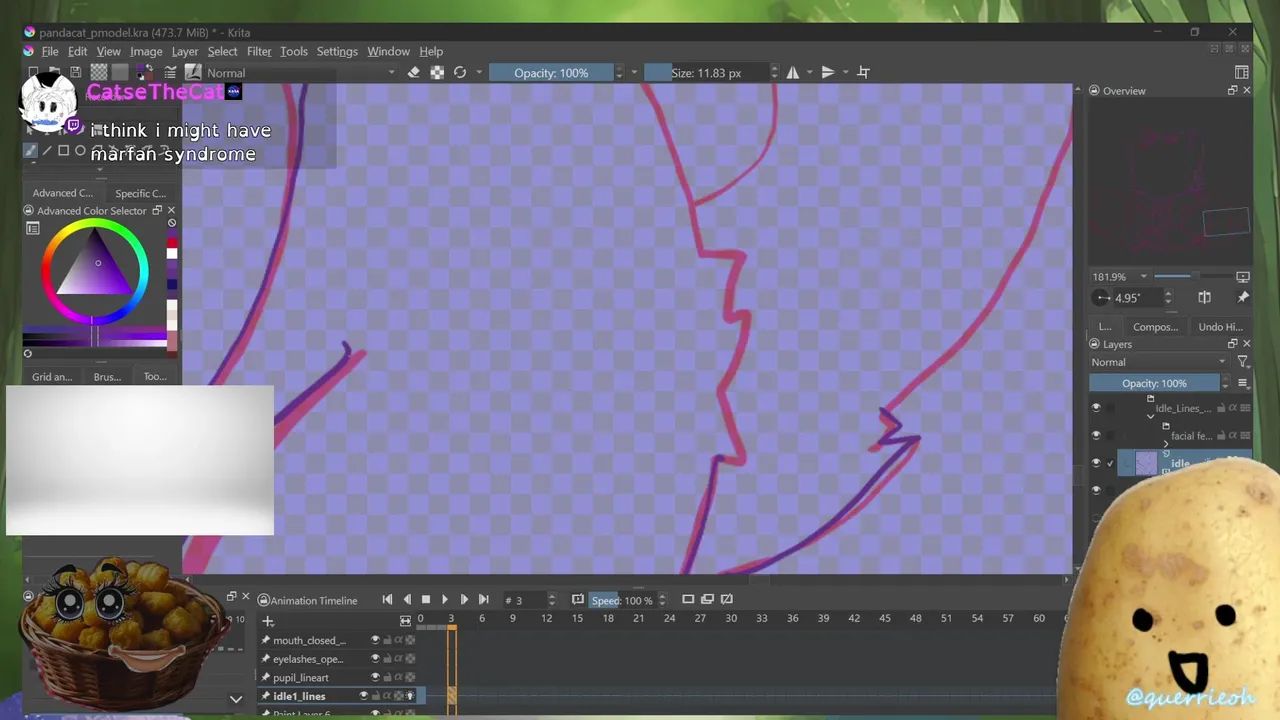Switch to Undo Hi... tab
This screenshot has height=720, width=1280.
[x=1220, y=327]
